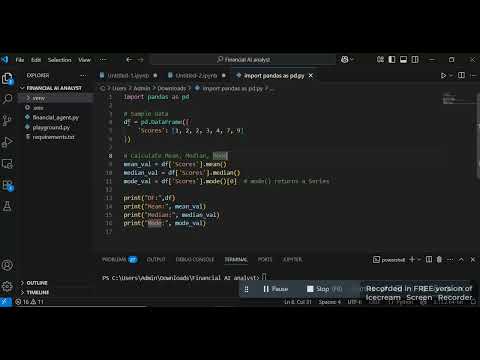Open the Accounts menu icon
The width and height of the screenshot is (480, 360).
7,265
